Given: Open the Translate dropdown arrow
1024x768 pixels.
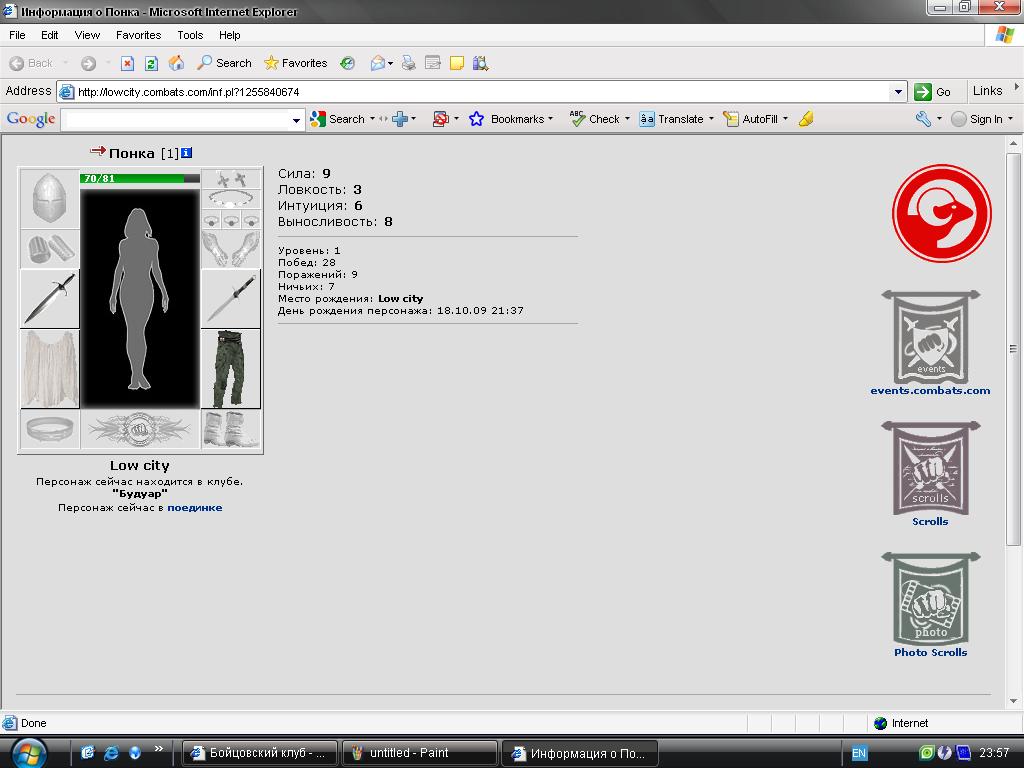Looking at the screenshot, I should click(711, 119).
